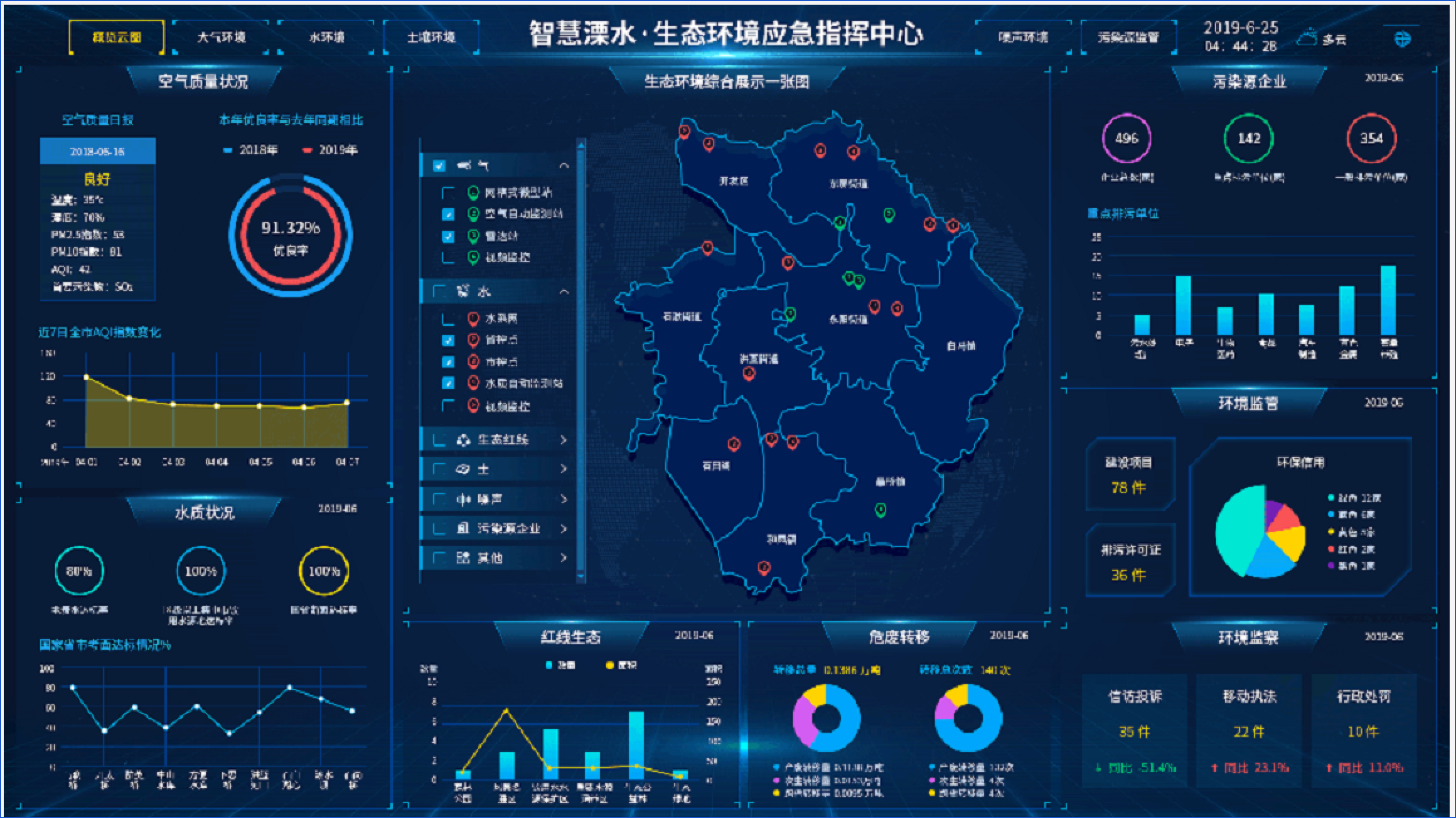The image size is (1456, 818).
Task: Expand the 生态红线 group arrow
Action: pyautogui.click(x=563, y=440)
